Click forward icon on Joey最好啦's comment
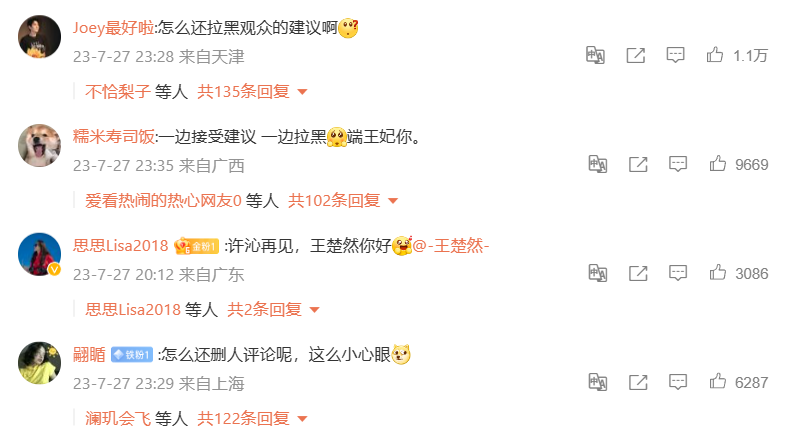 (x=636, y=55)
